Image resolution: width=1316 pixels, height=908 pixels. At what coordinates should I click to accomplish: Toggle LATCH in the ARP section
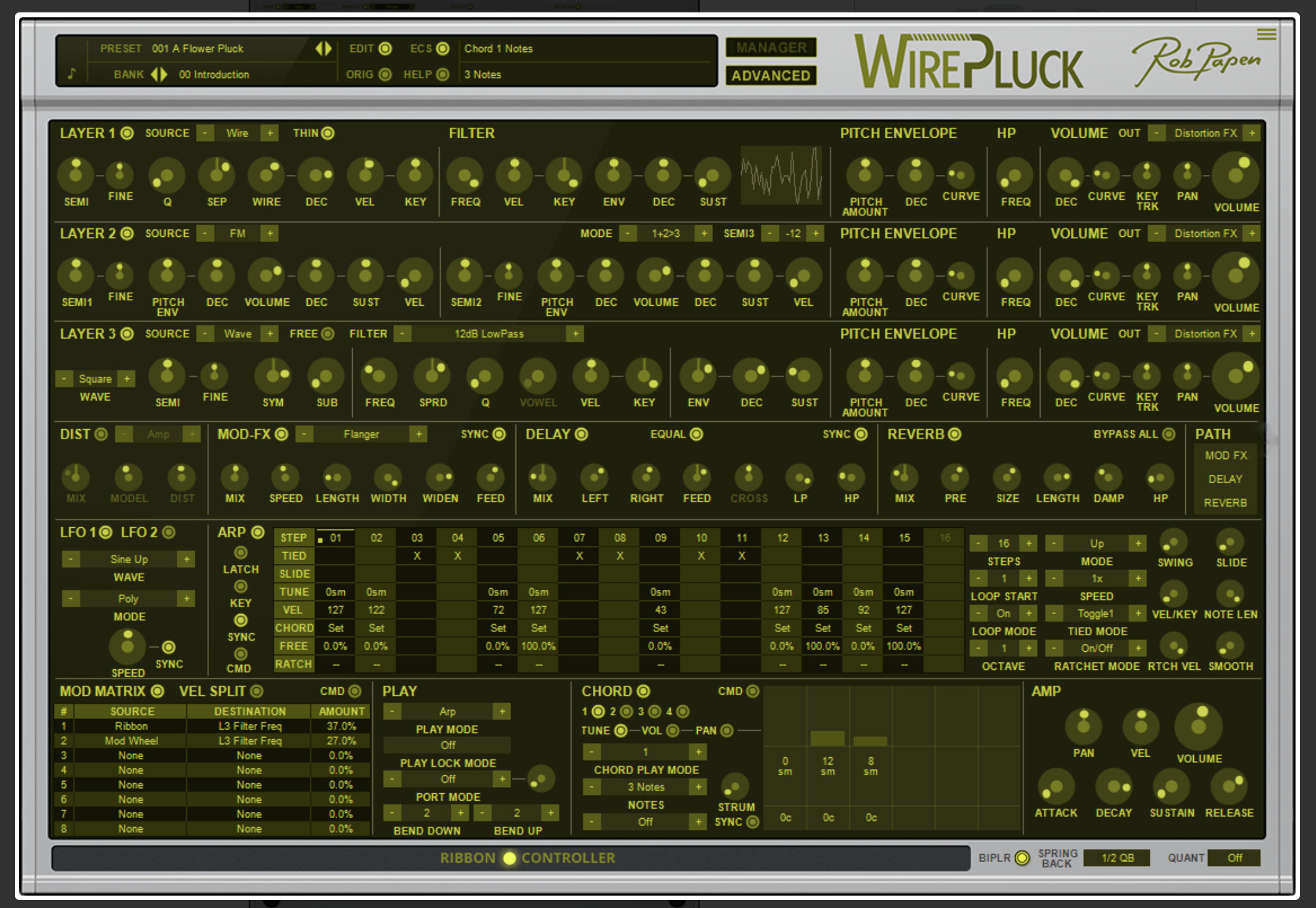coord(240,552)
